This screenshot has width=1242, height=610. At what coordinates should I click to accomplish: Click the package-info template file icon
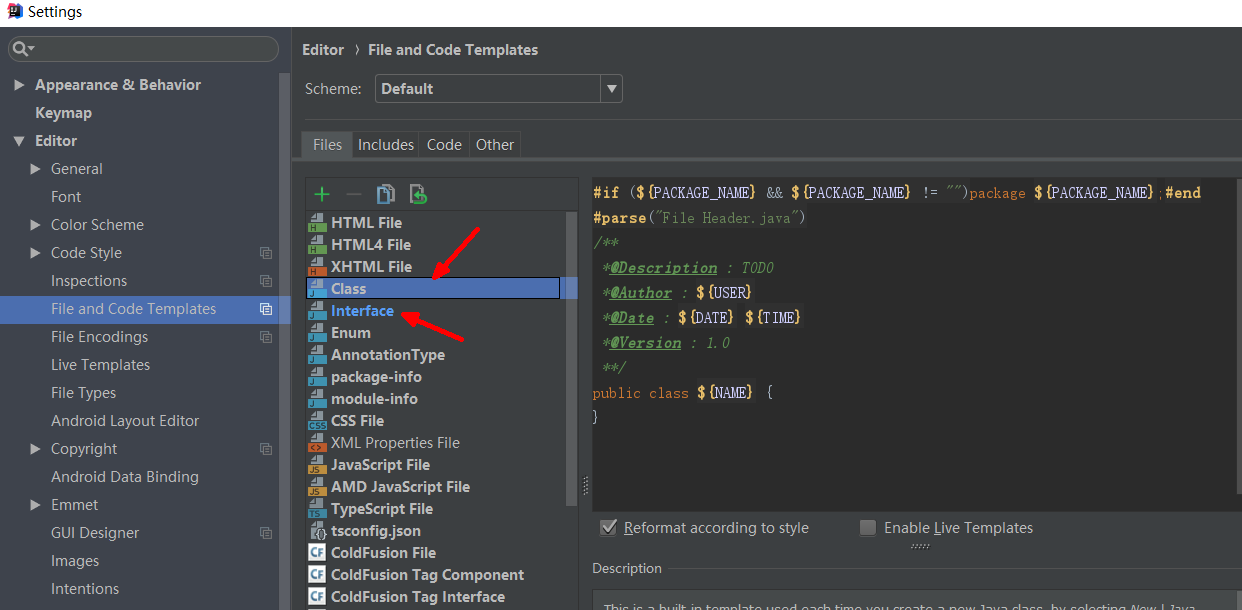[x=317, y=377]
